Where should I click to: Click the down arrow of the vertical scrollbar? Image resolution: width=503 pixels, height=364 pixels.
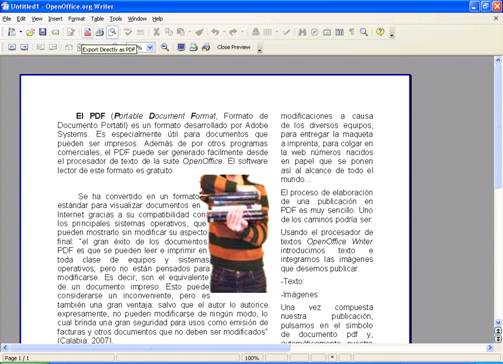498,322
